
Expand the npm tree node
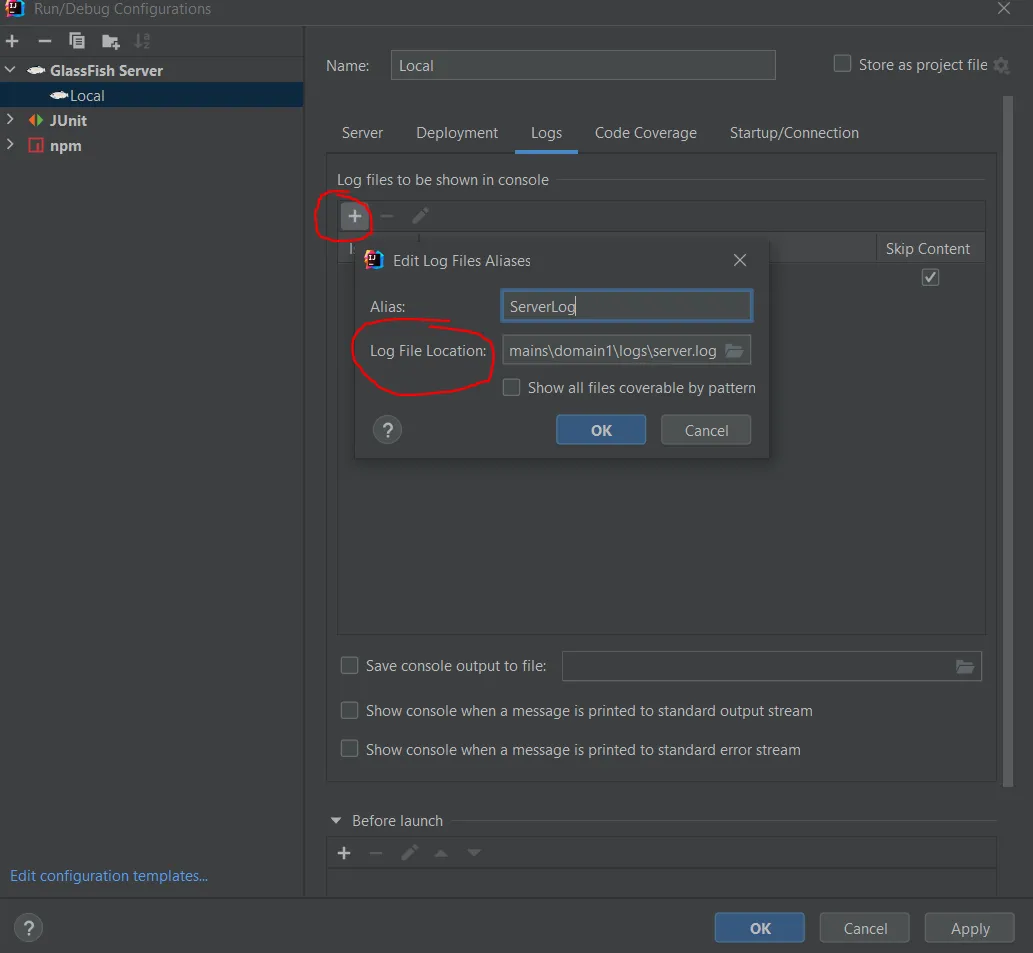[10, 145]
